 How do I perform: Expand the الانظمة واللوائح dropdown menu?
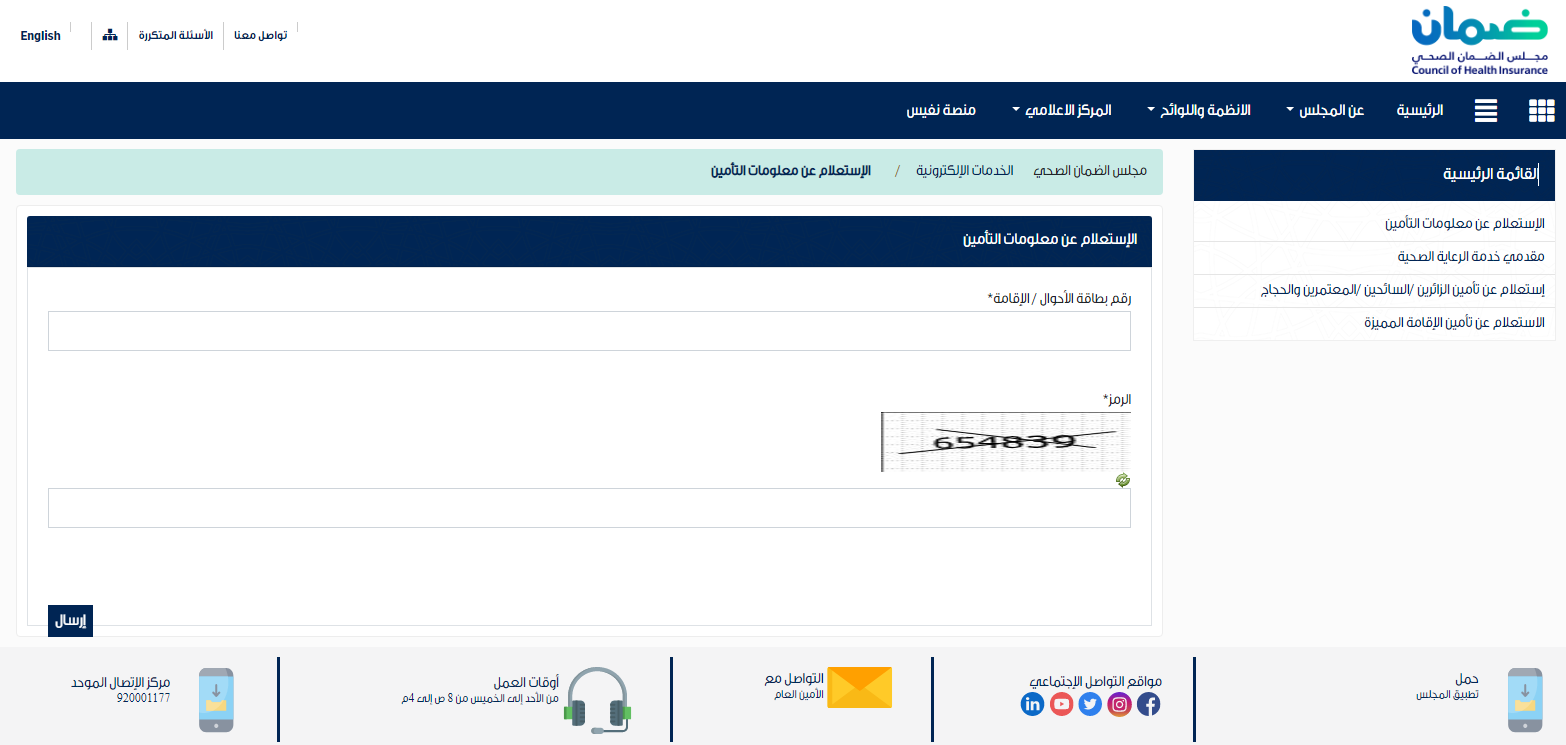[x=1198, y=110]
